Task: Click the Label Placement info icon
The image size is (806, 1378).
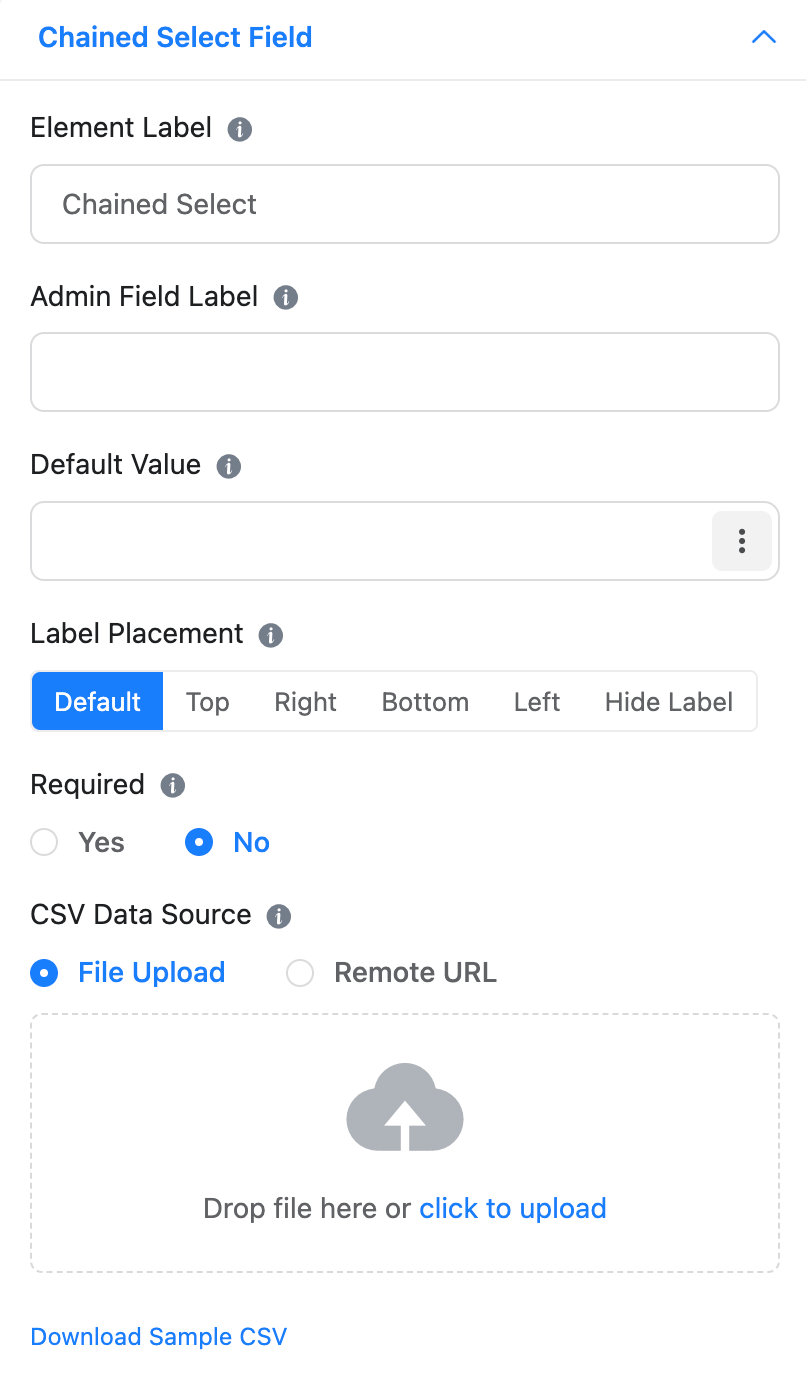Action: point(271,635)
